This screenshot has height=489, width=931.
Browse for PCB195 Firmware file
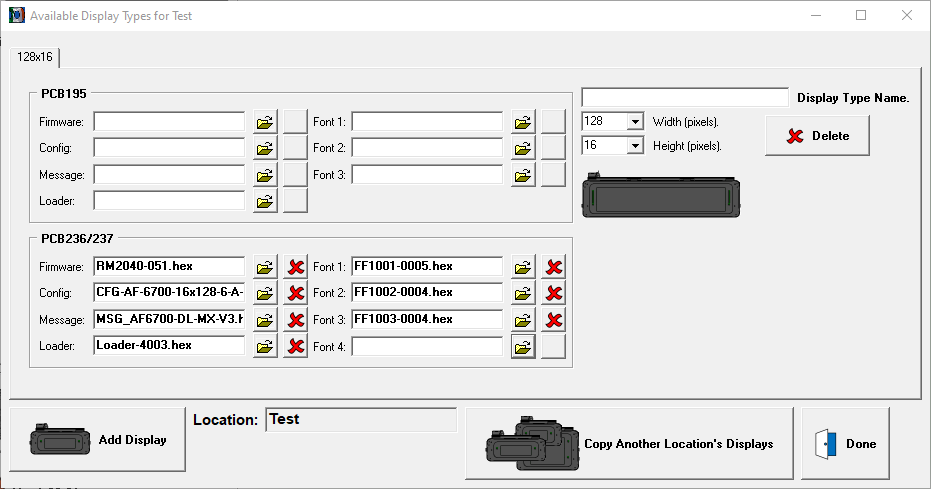(265, 122)
